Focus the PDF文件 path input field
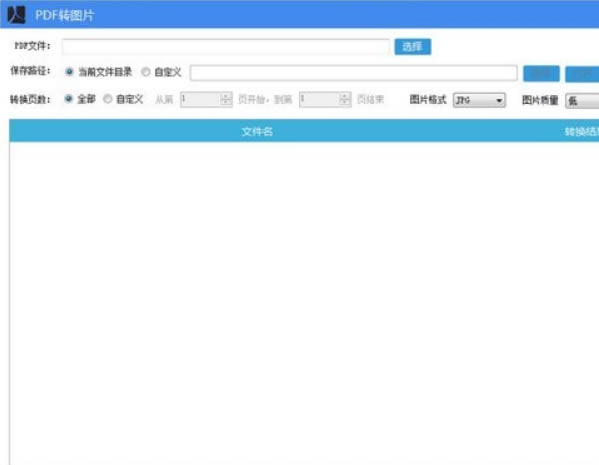This screenshot has height=465, width=599. [226, 47]
